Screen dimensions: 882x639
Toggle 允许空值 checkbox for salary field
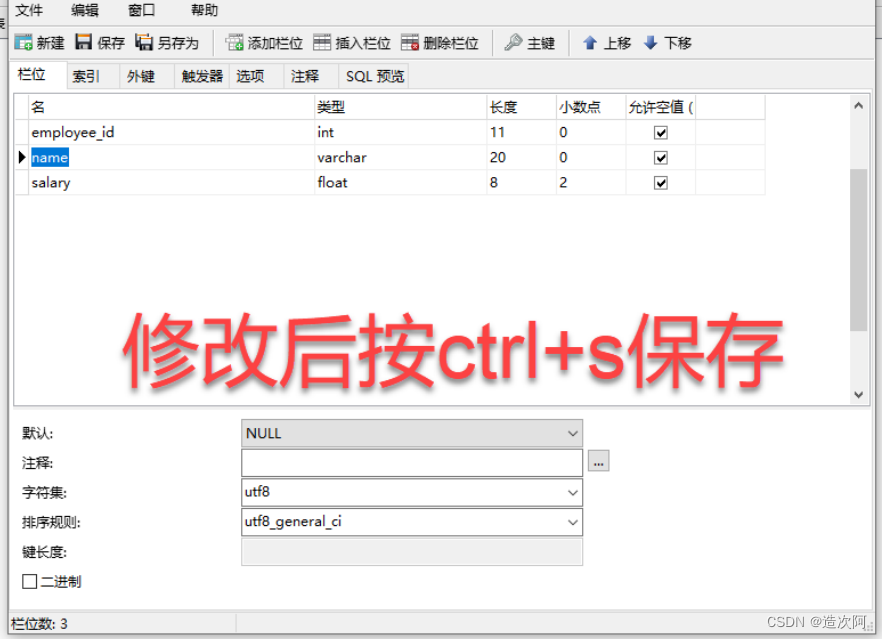point(659,182)
